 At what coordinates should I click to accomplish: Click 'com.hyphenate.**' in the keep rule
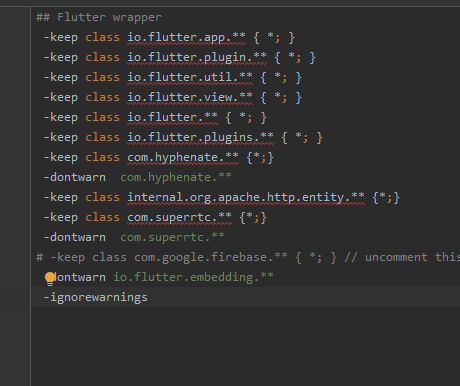(183, 157)
